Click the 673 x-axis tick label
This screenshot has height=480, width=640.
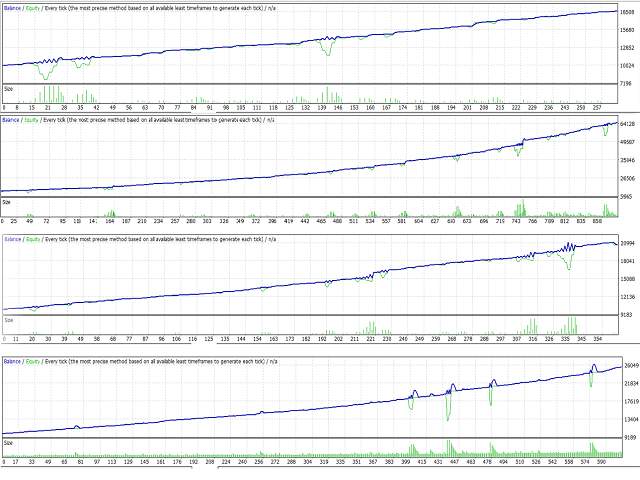[x=467, y=221]
